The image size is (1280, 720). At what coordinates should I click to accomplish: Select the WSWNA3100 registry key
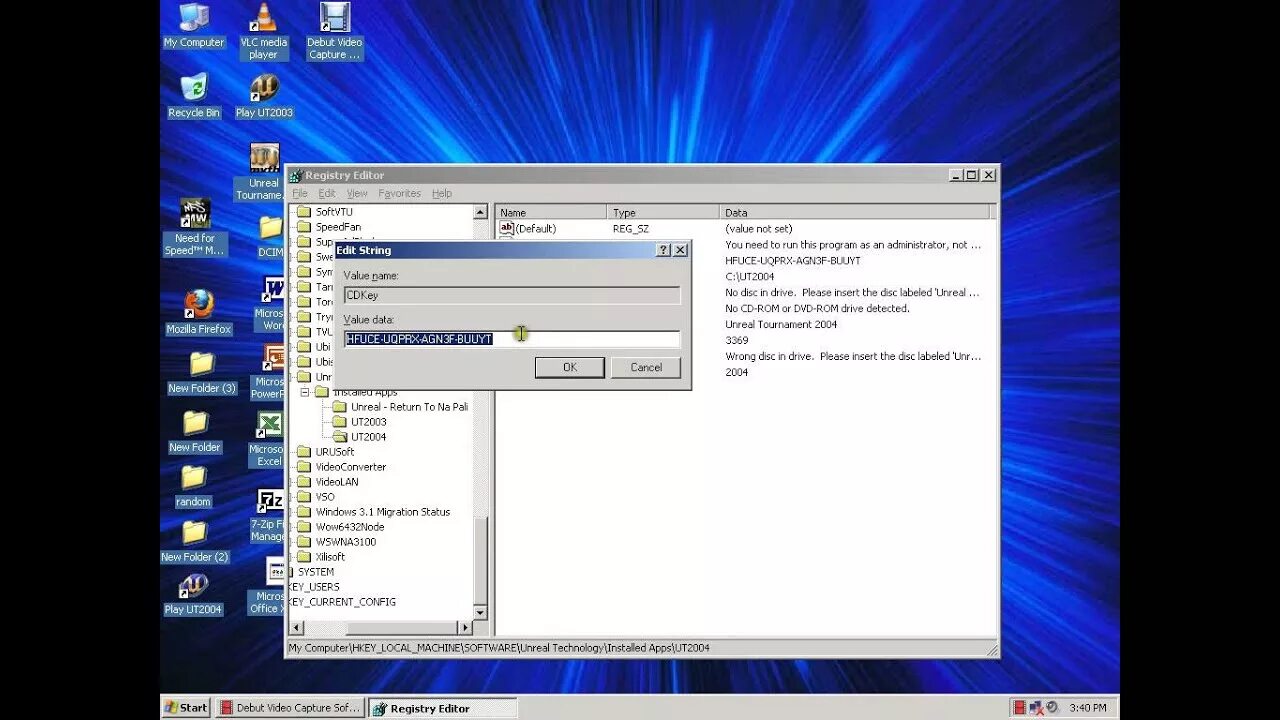click(346, 542)
